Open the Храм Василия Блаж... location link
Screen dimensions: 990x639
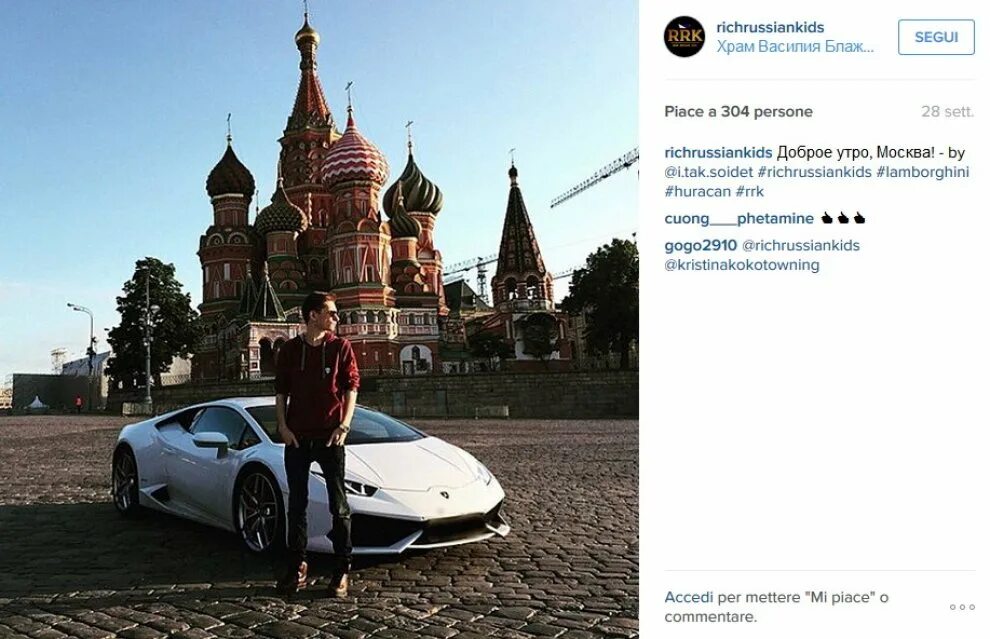coord(795,47)
